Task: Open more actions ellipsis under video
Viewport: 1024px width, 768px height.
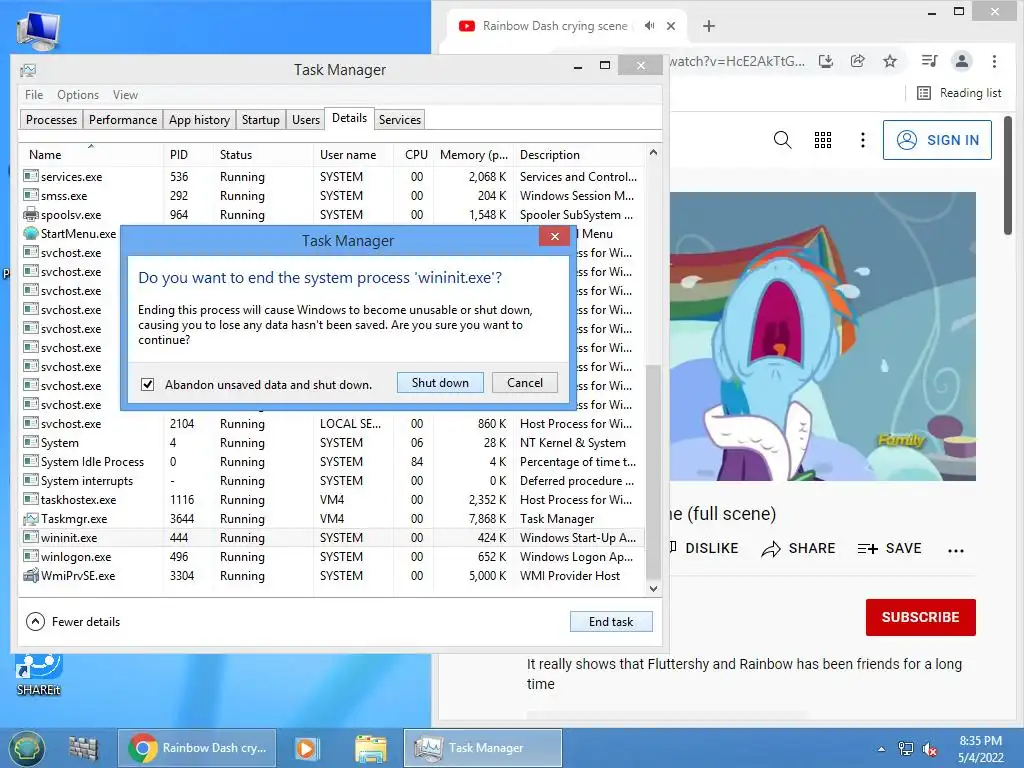Action: coord(955,550)
